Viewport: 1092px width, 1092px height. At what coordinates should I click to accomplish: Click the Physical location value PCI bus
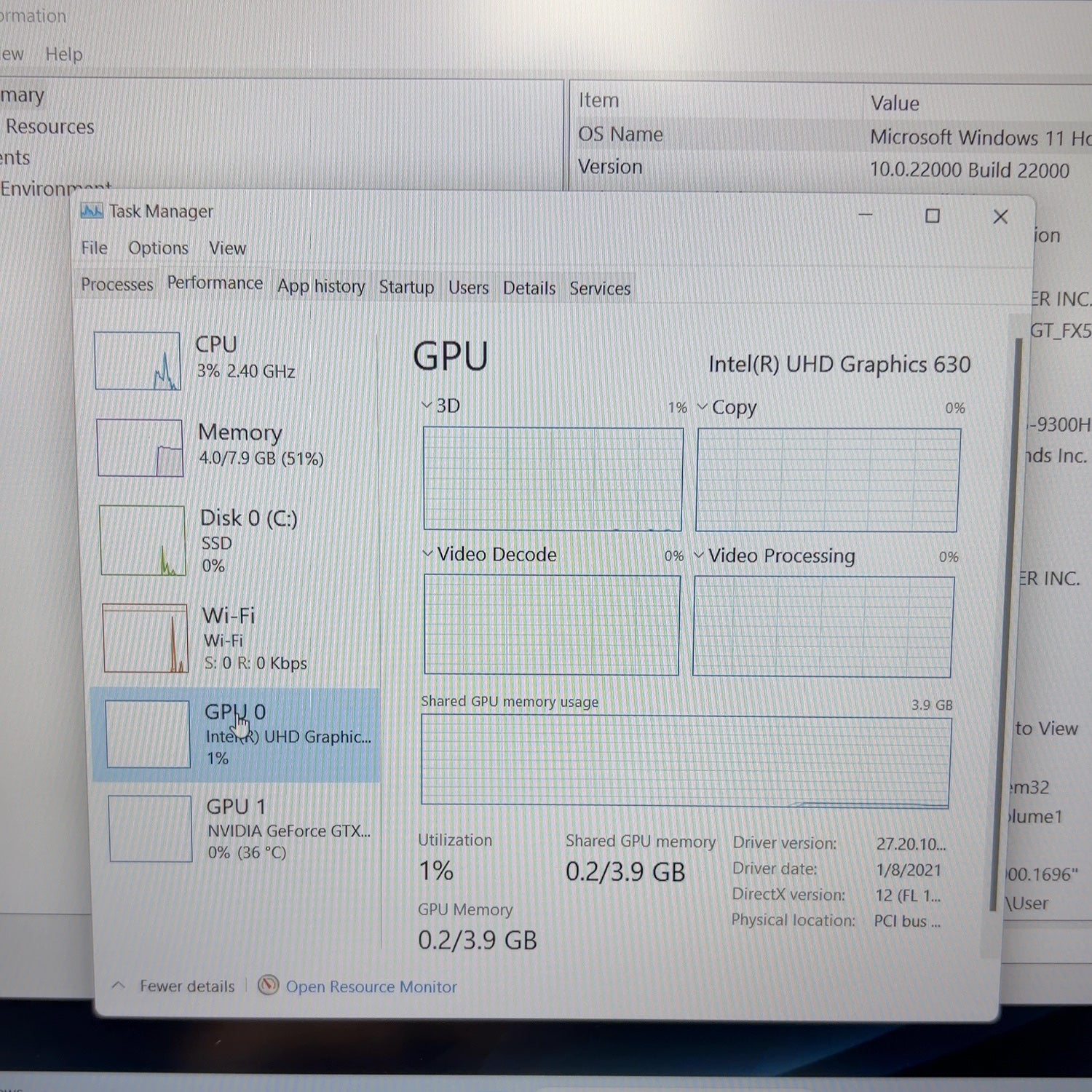click(907, 921)
